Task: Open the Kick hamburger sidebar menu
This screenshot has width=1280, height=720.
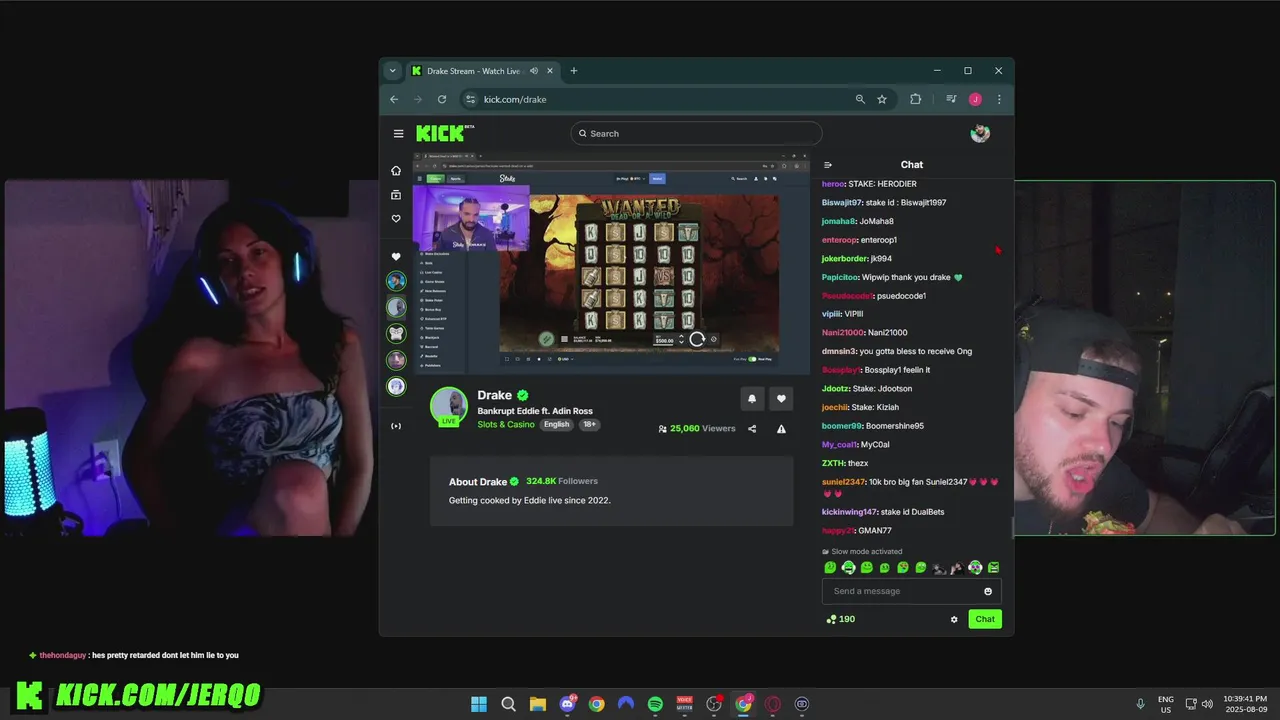Action: (x=398, y=133)
